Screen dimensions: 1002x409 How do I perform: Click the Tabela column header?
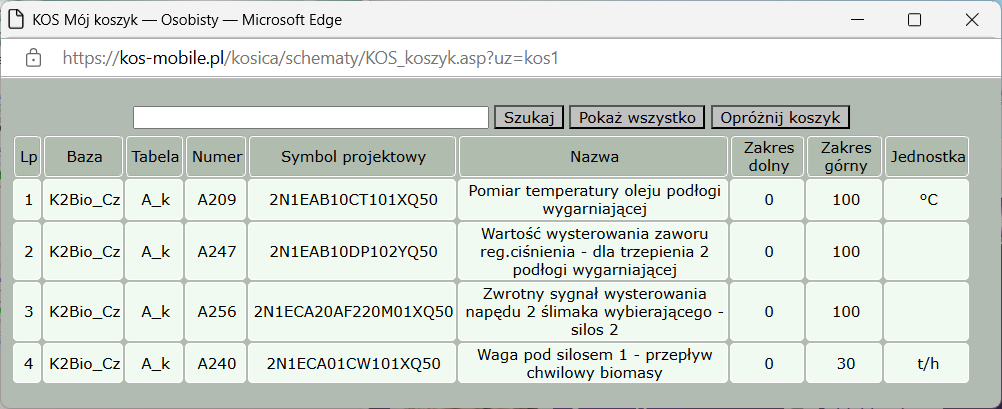155,157
